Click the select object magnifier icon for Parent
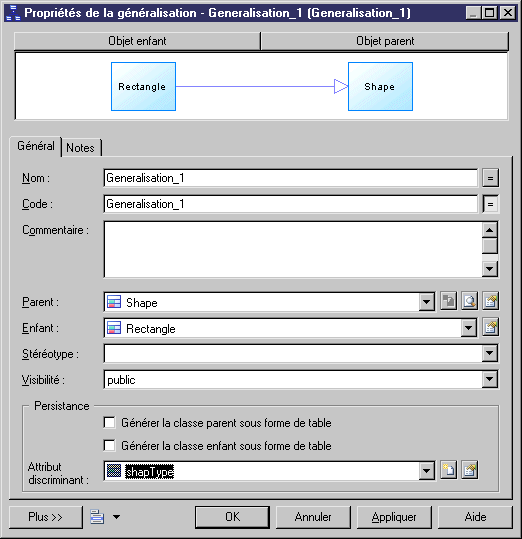 pyautogui.click(x=469, y=301)
